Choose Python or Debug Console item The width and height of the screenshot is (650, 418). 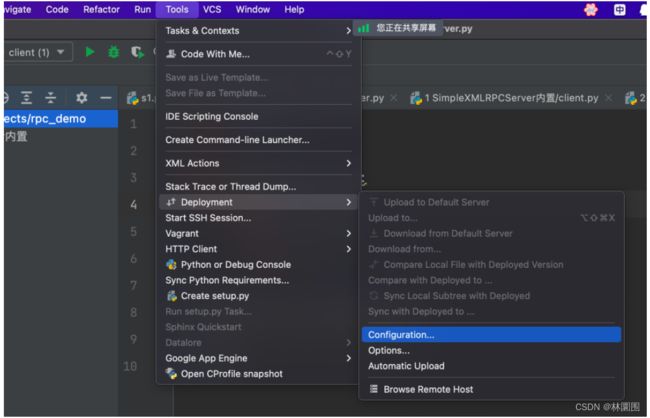coord(258,265)
